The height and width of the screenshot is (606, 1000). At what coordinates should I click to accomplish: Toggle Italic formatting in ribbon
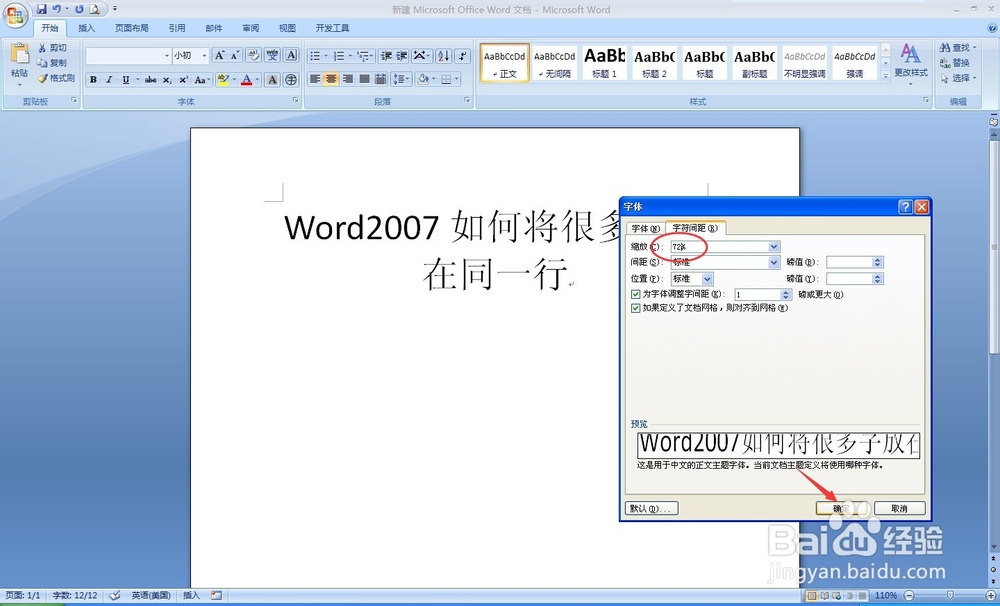click(109, 80)
